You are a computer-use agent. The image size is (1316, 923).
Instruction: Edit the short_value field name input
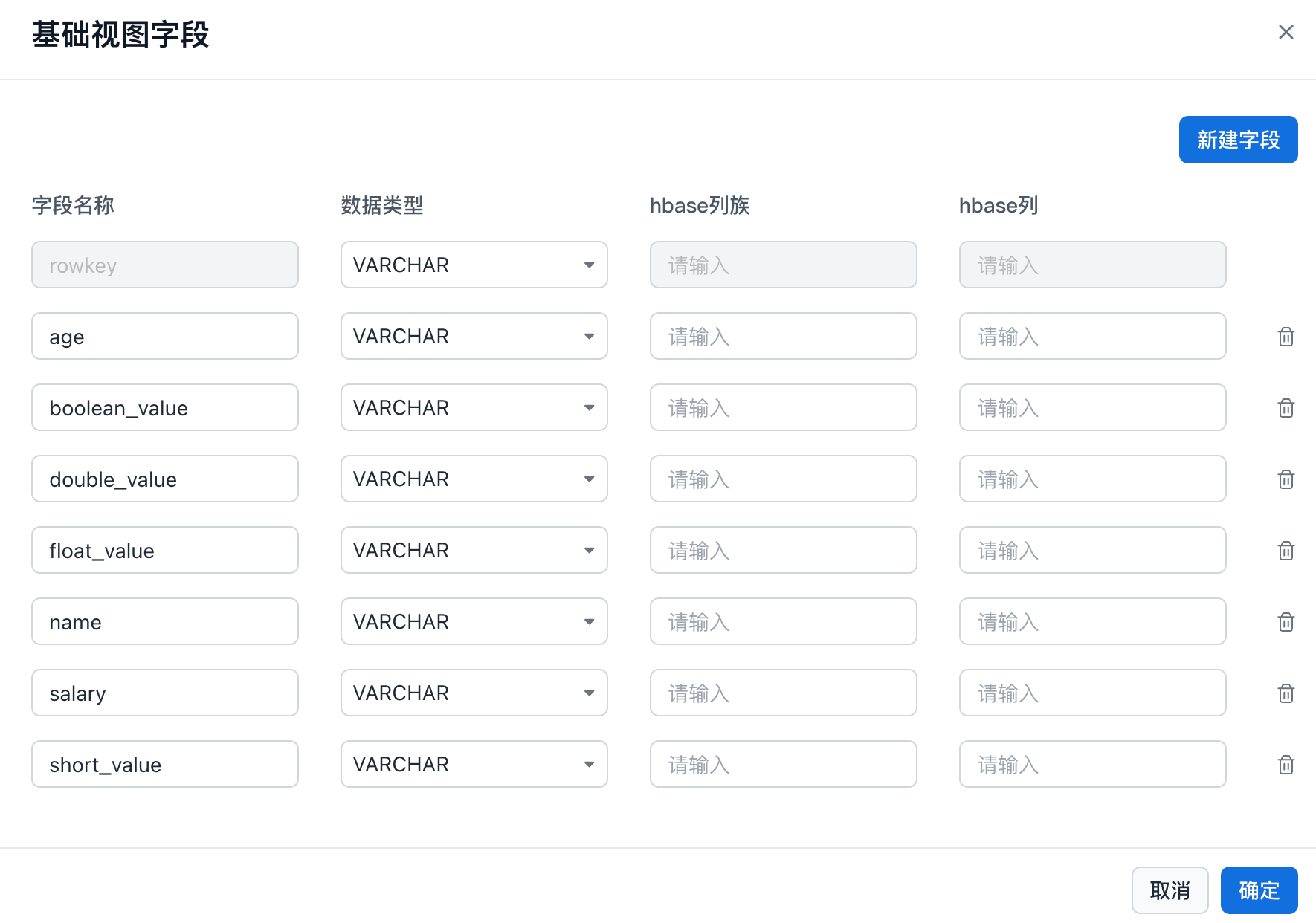[164, 764]
